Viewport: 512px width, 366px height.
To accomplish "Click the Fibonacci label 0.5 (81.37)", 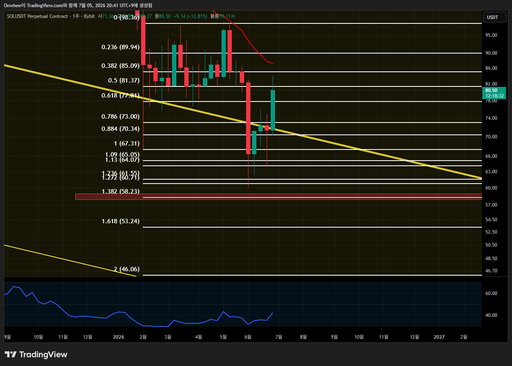I will pyautogui.click(x=124, y=80).
